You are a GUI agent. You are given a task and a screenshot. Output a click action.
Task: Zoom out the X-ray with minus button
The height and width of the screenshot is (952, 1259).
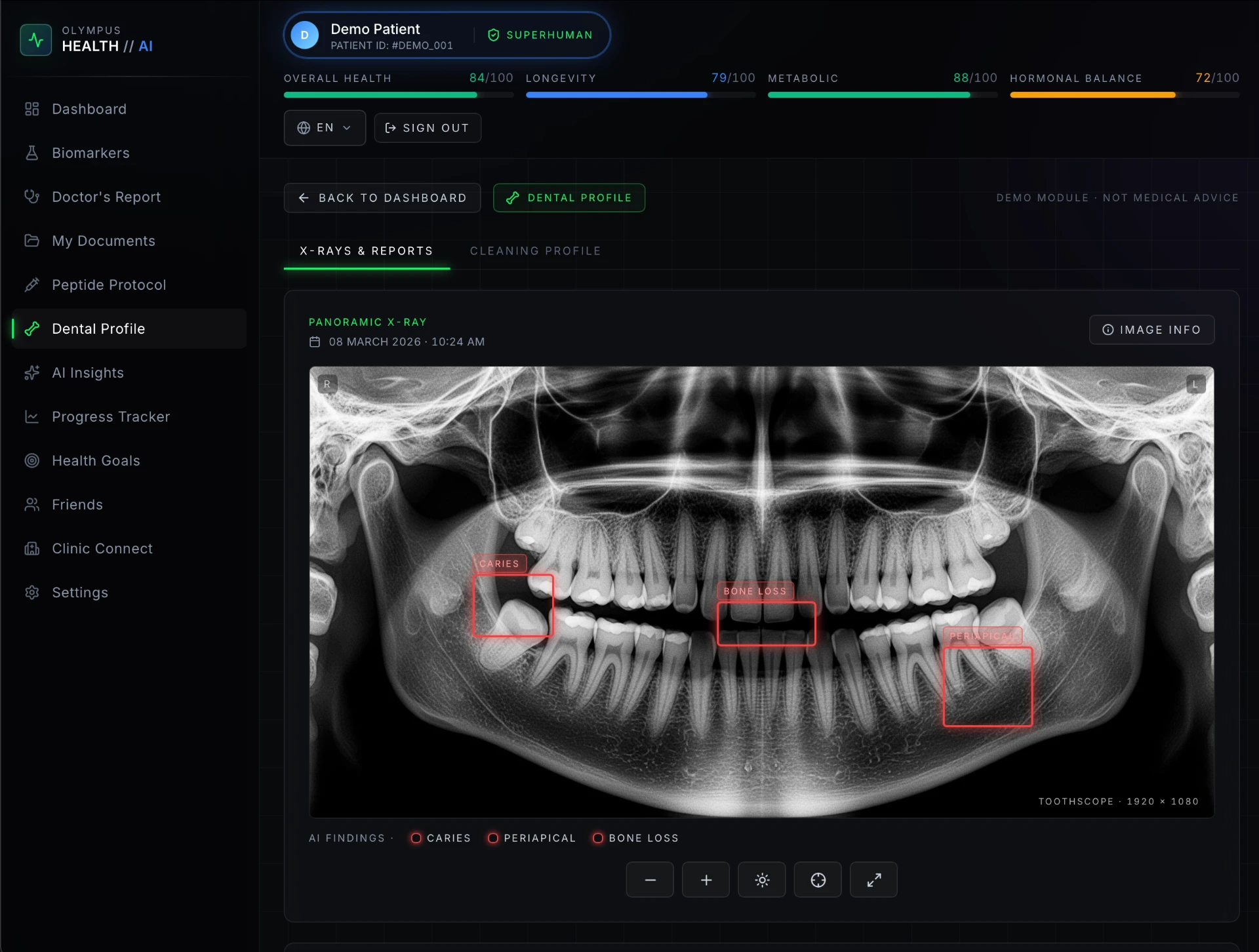pos(649,880)
